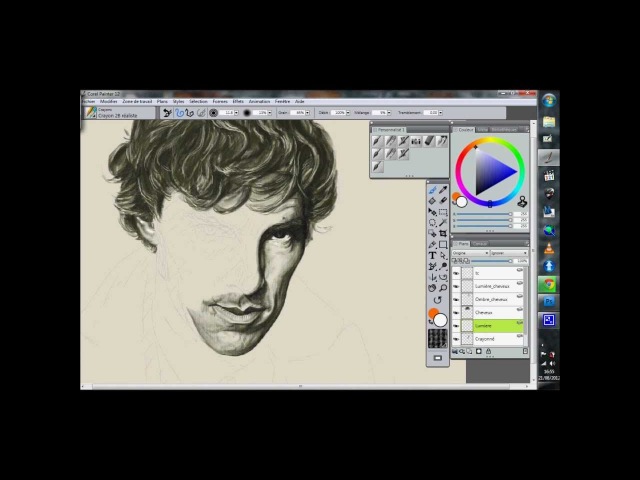640x480 pixels.
Task: Click the brush size value field
Action: pos(227,113)
